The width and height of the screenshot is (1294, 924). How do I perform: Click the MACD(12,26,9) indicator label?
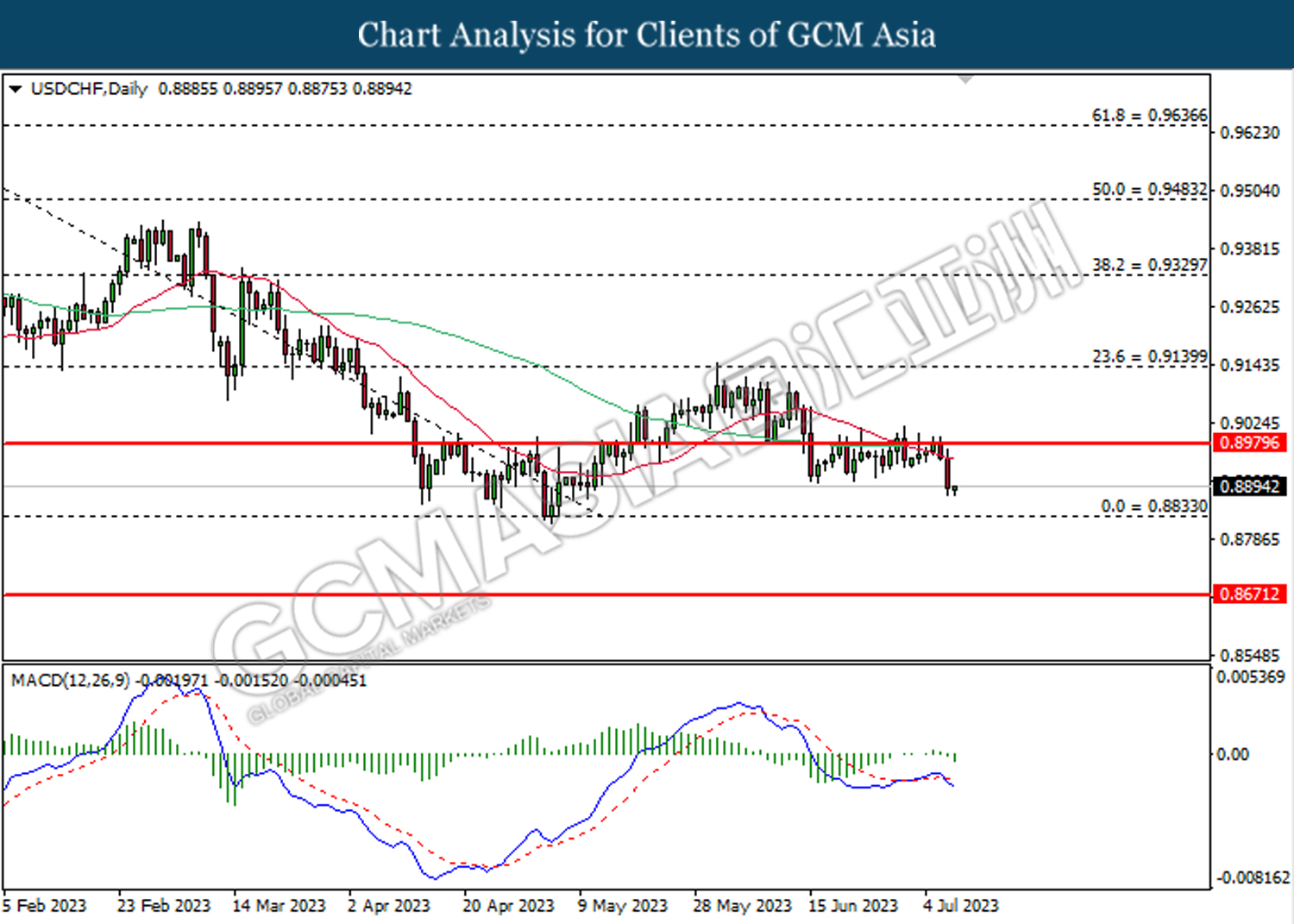pos(71,681)
